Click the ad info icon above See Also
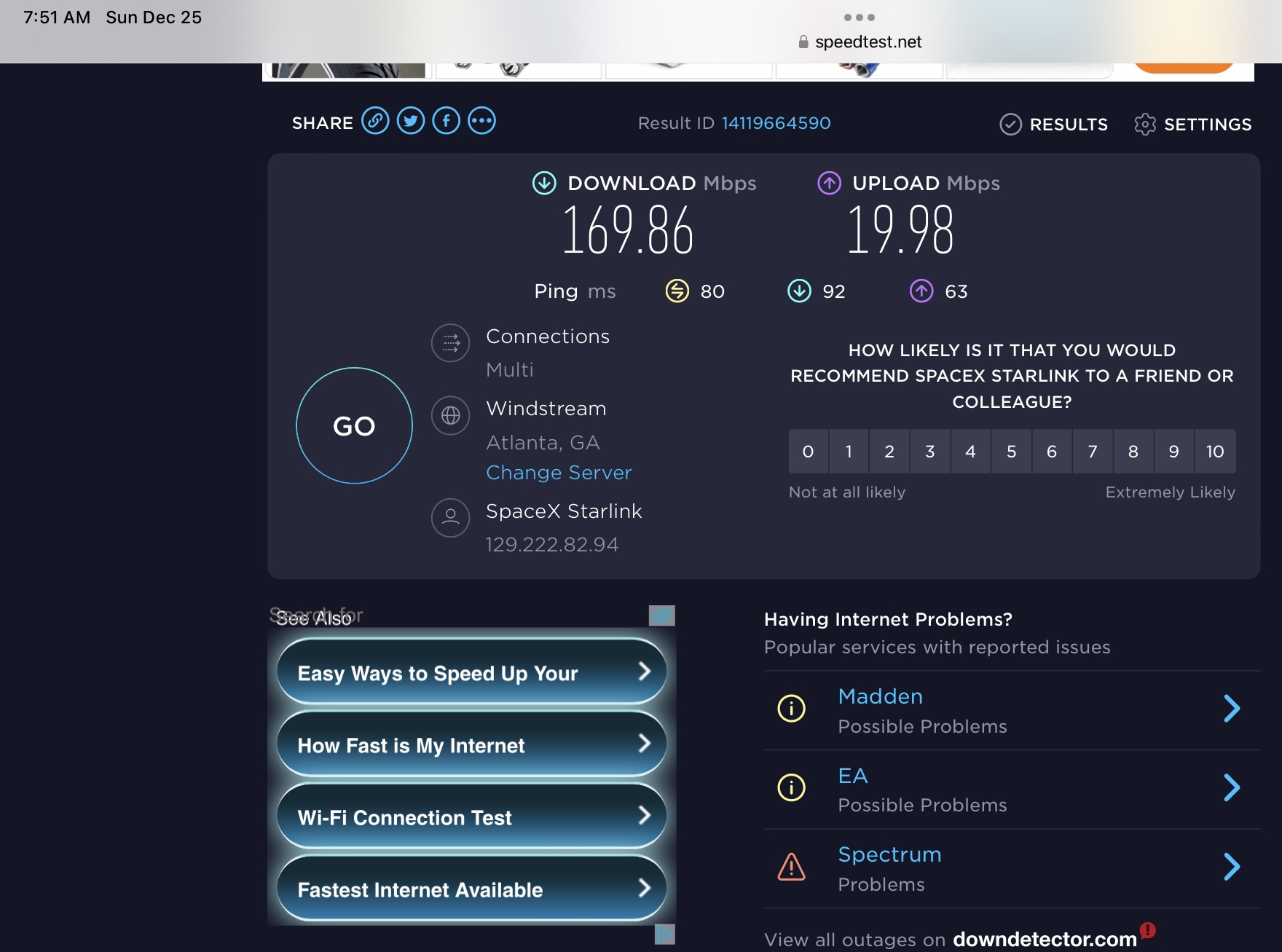Screen dimensions: 1282x952 [662, 615]
